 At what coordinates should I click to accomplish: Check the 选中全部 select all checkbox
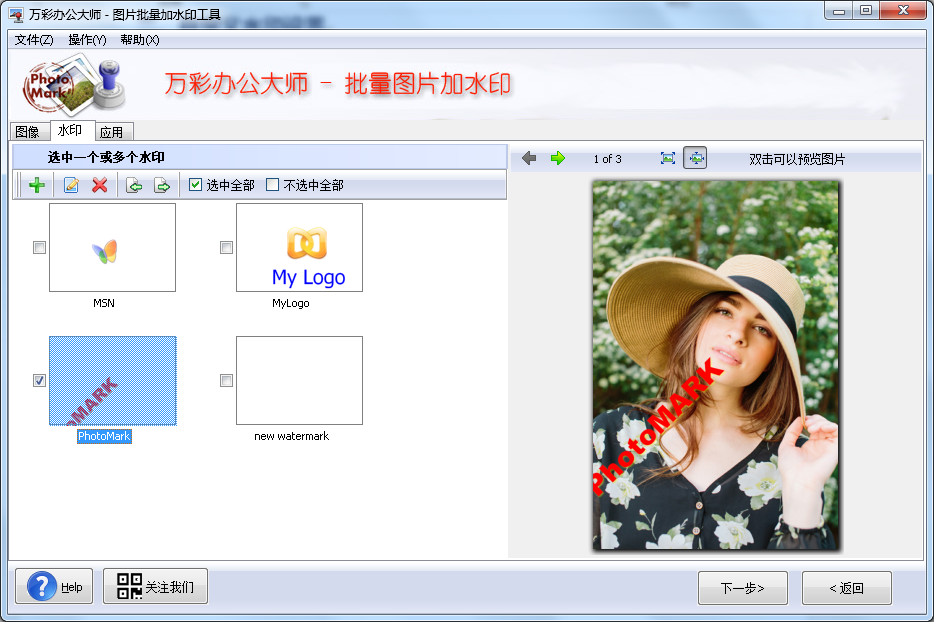click(196, 185)
